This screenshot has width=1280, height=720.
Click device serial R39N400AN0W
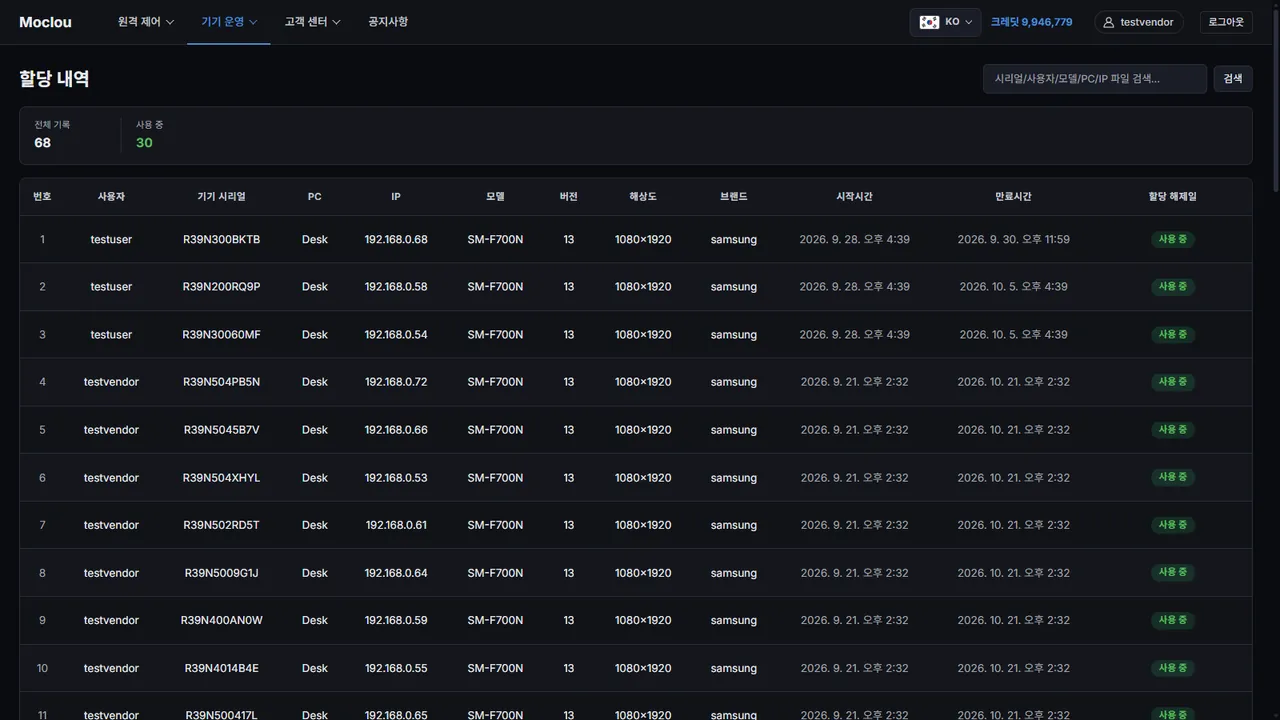click(221, 621)
